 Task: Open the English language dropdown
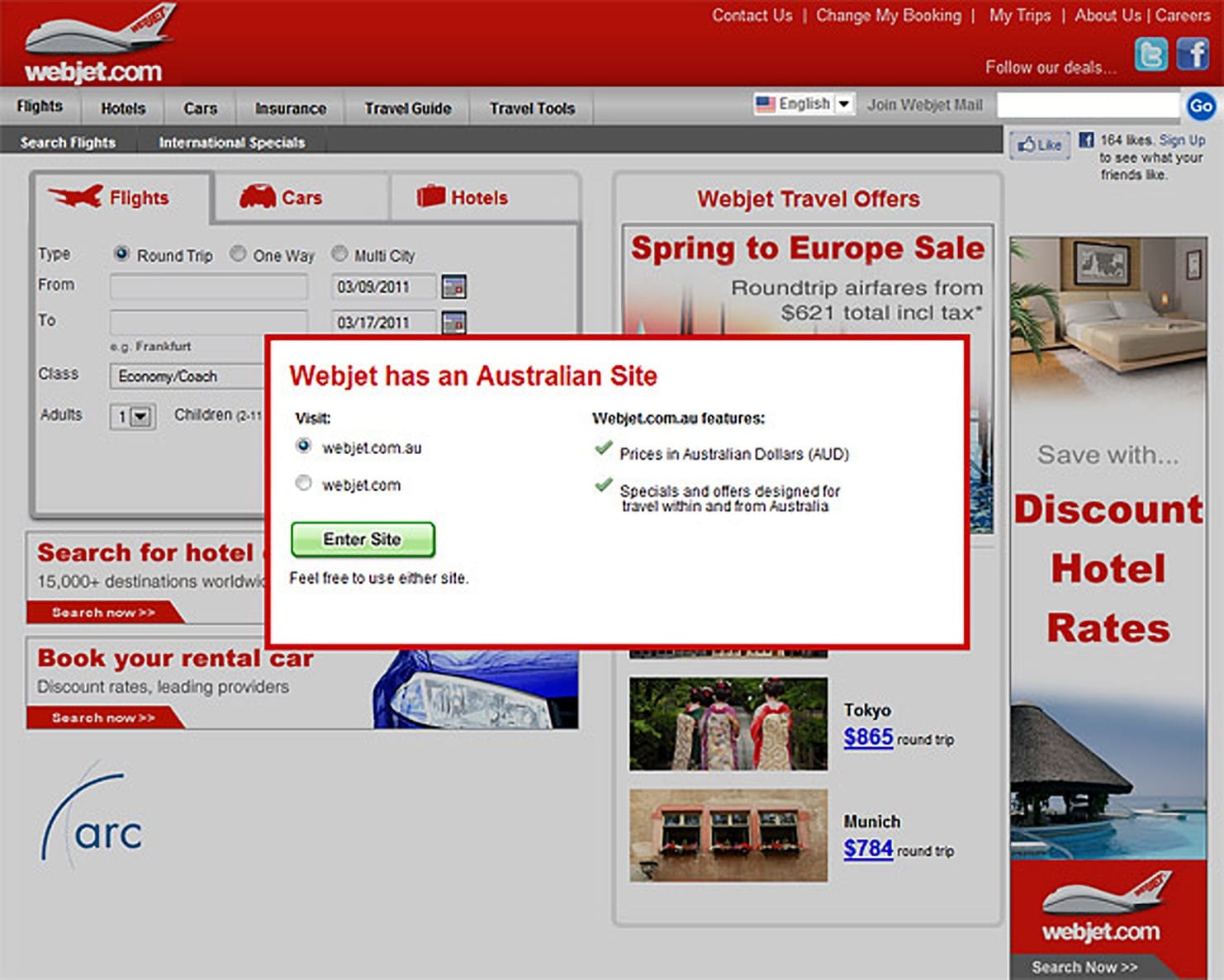pos(802,104)
